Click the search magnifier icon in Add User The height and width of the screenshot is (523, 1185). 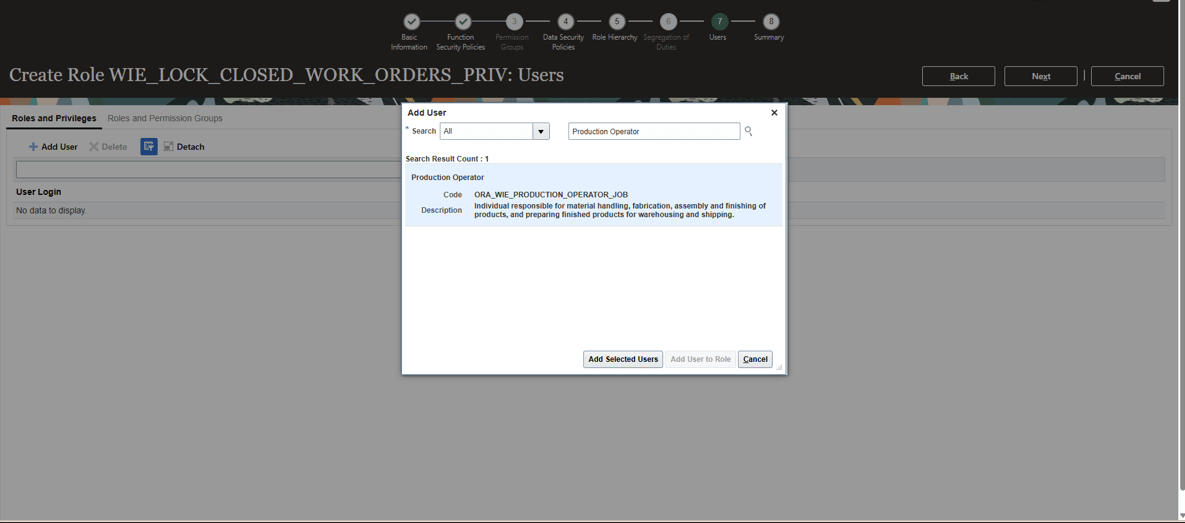748,132
